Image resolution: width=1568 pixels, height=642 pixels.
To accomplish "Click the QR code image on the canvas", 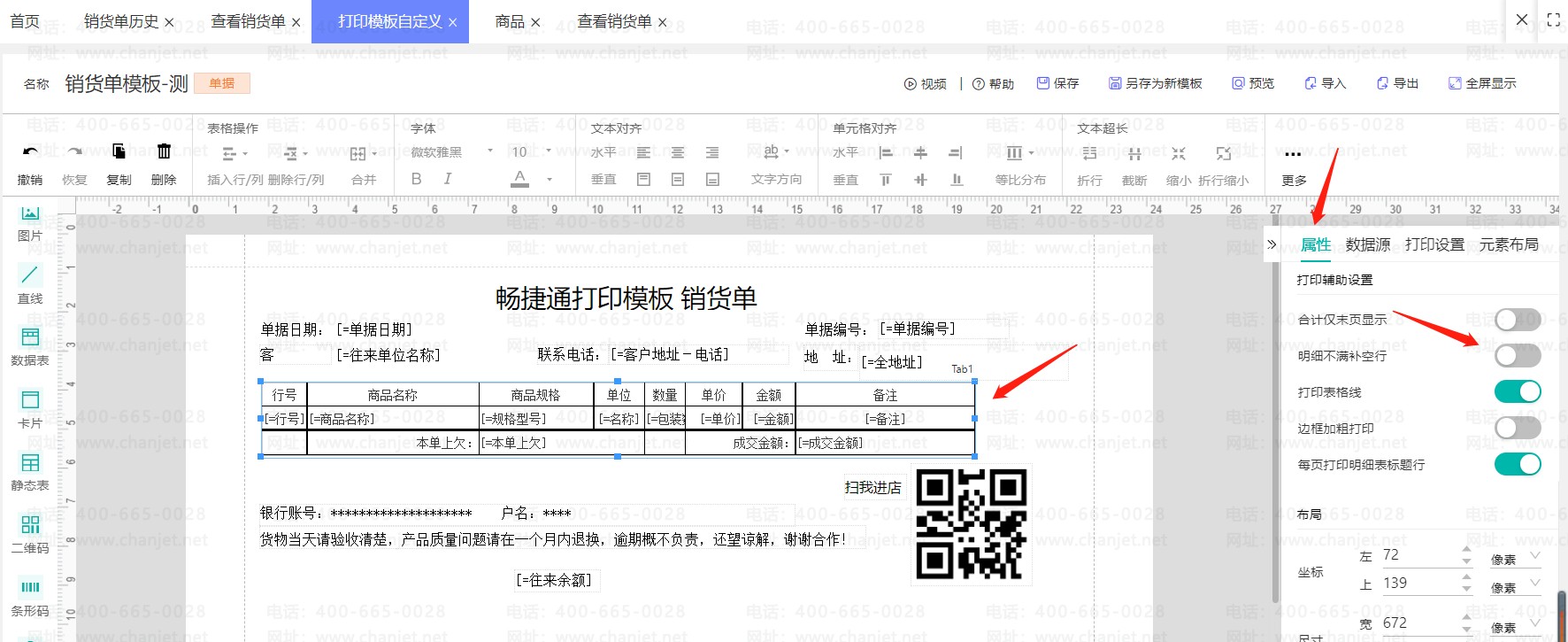I will (971, 524).
